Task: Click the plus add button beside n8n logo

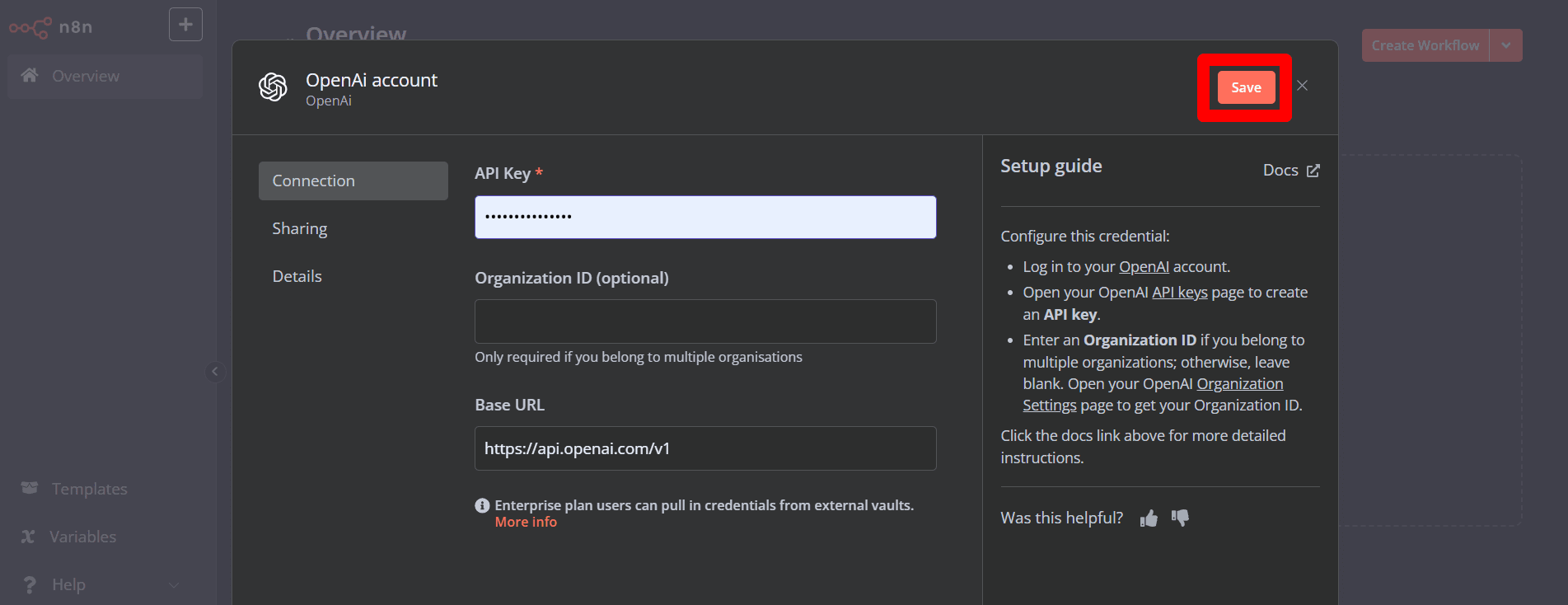Action: tap(185, 25)
